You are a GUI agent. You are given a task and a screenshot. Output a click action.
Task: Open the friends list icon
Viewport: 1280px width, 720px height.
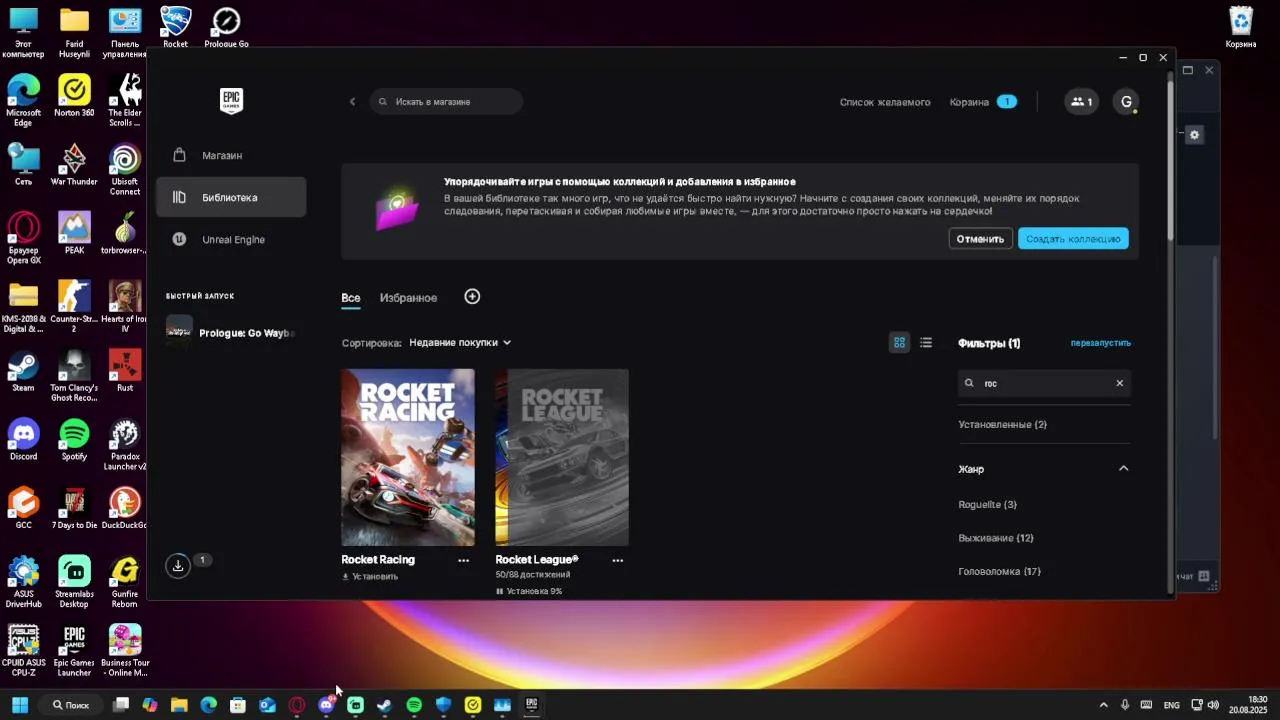[x=1081, y=102]
